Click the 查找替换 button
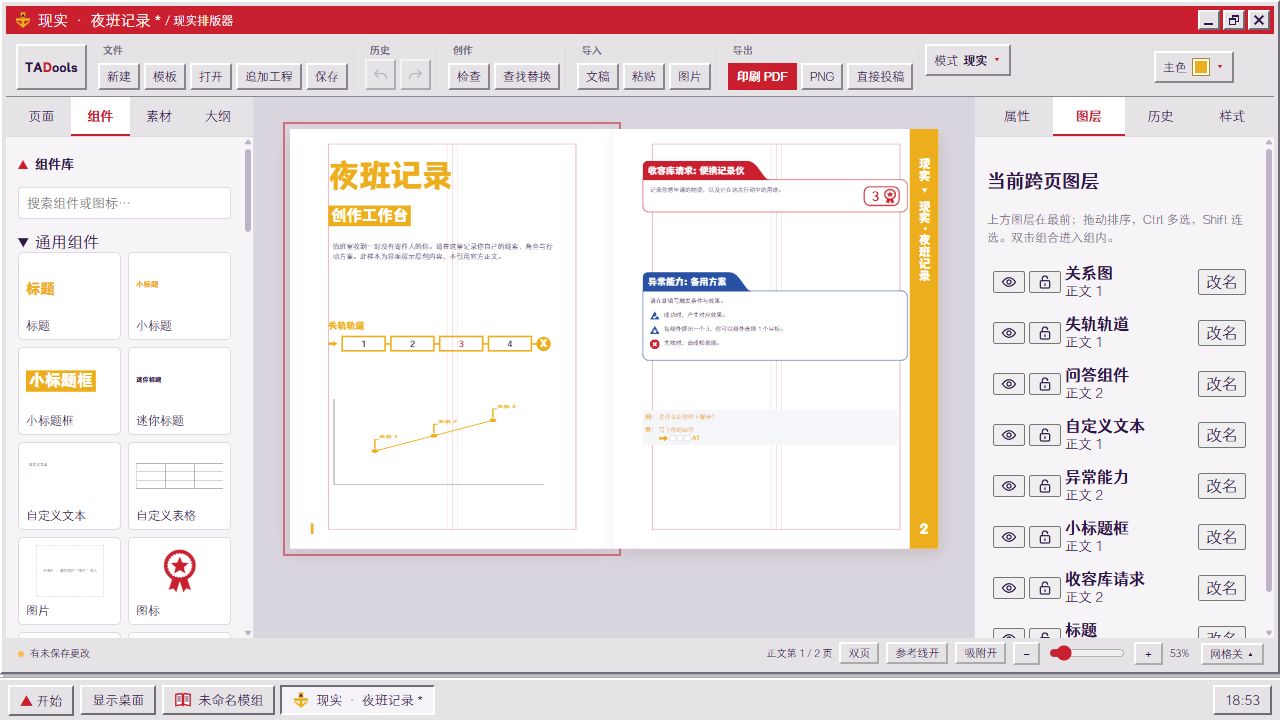The width and height of the screenshot is (1280, 720). point(527,76)
